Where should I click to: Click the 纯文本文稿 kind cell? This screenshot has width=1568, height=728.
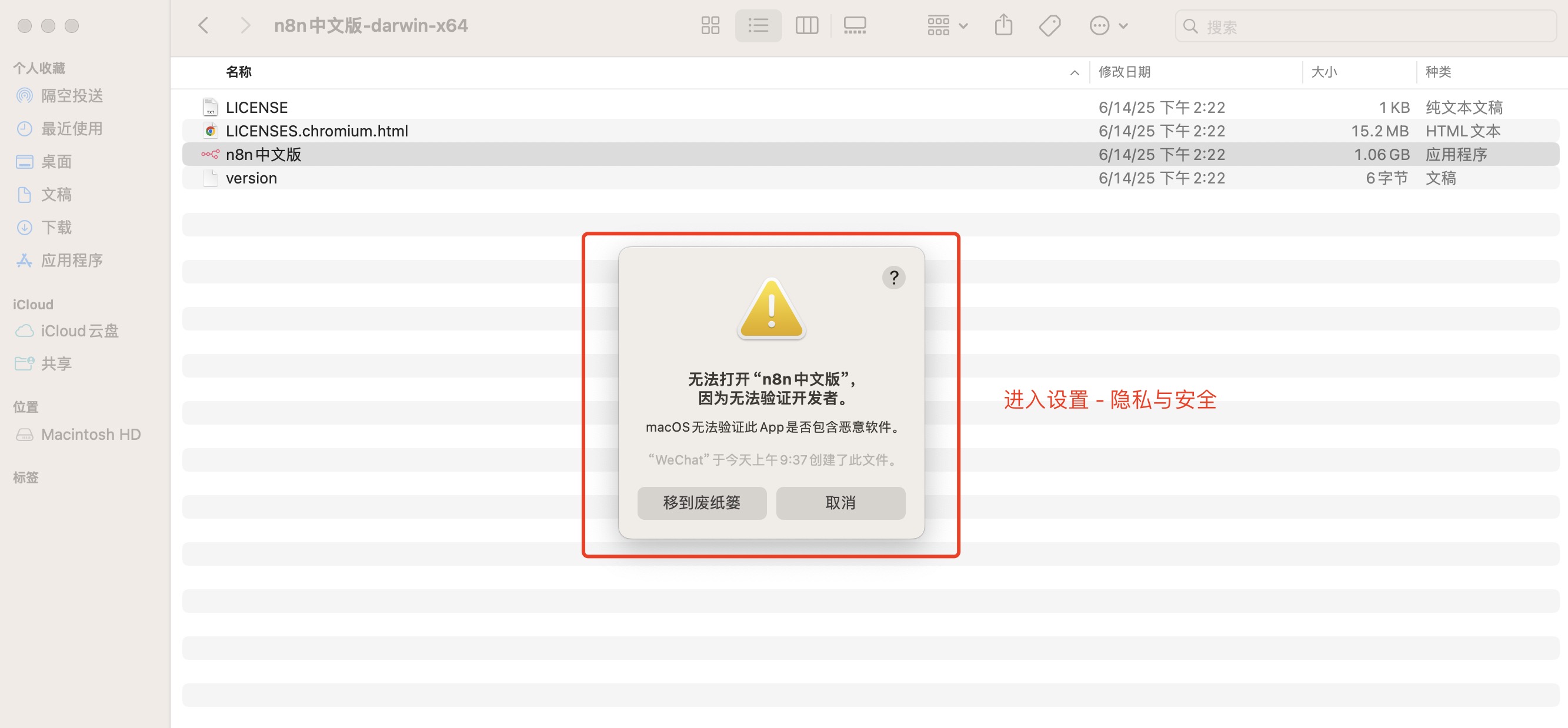coord(1464,107)
